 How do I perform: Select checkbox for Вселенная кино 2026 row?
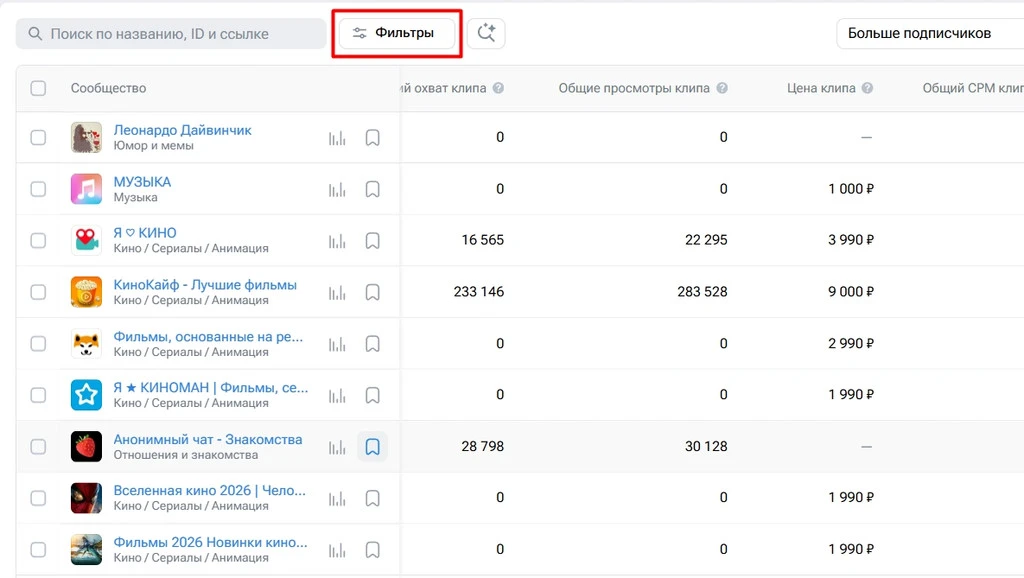(x=39, y=498)
